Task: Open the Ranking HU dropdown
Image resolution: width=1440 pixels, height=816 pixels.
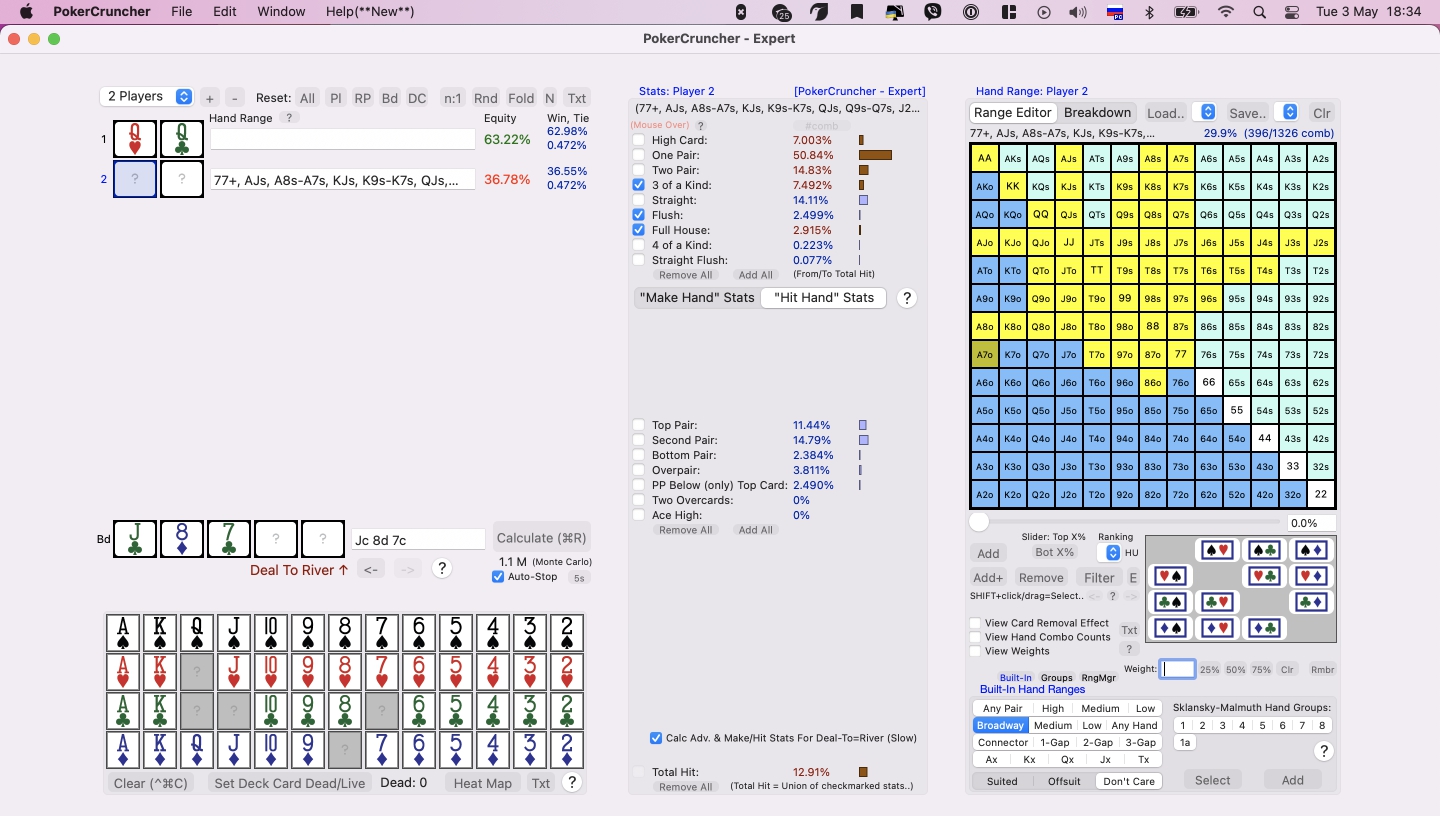Action: 1112,553
